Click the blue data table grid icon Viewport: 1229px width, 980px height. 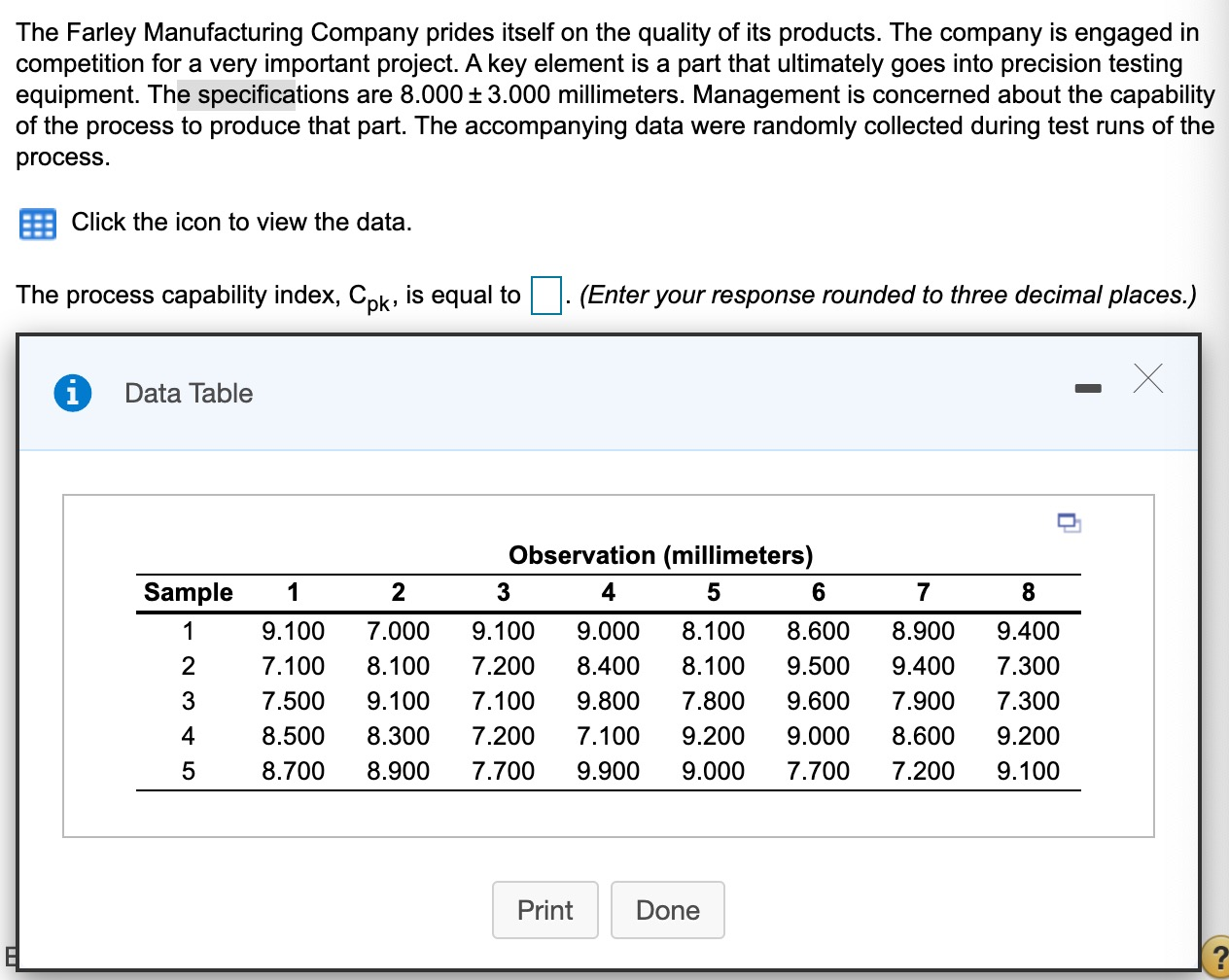(x=37, y=224)
